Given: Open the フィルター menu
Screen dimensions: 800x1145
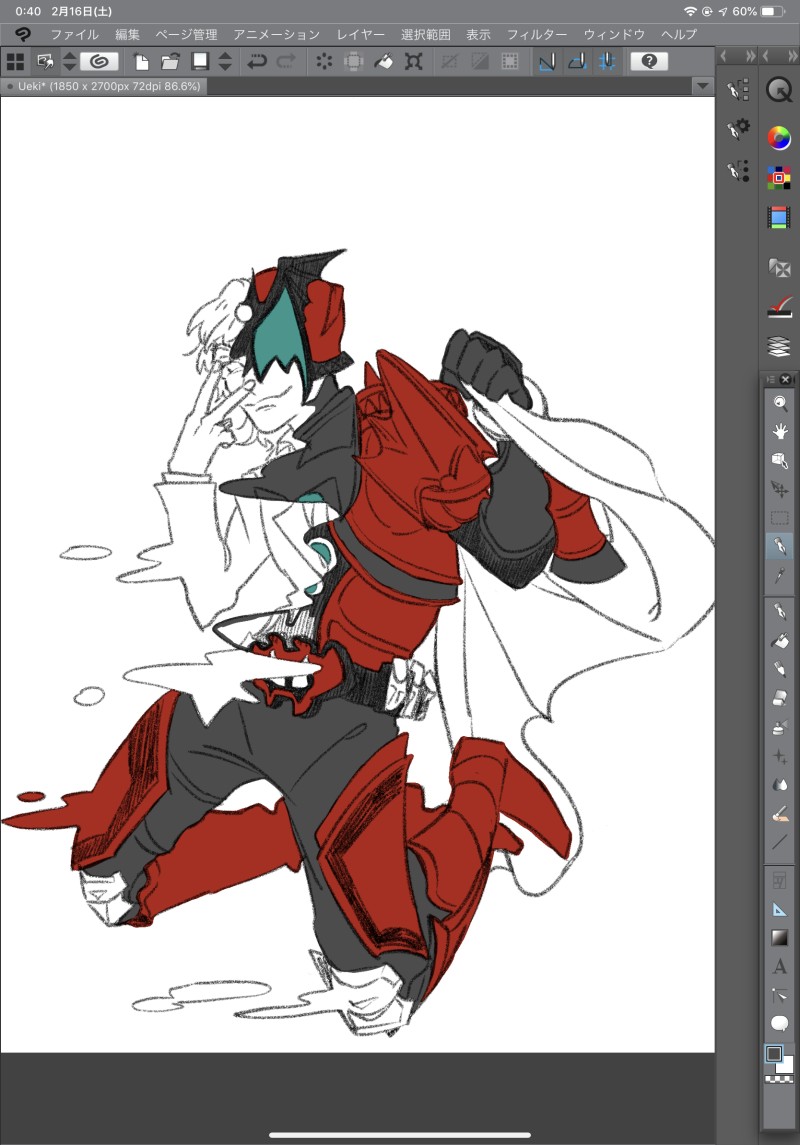Looking at the screenshot, I should point(537,34).
